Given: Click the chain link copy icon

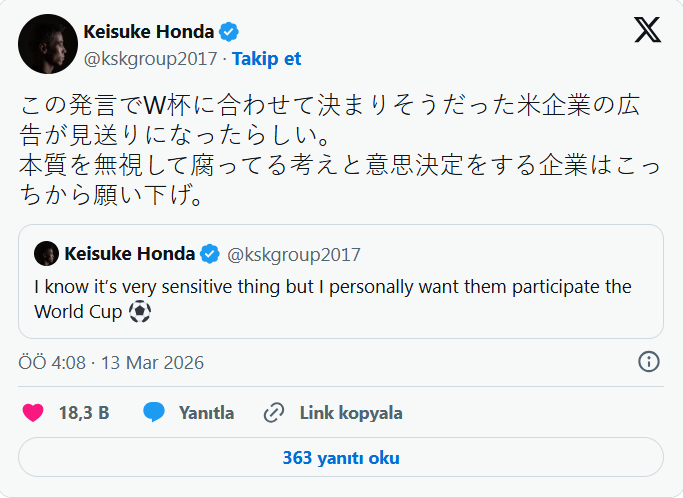Looking at the screenshot, I should coord(274,412).
